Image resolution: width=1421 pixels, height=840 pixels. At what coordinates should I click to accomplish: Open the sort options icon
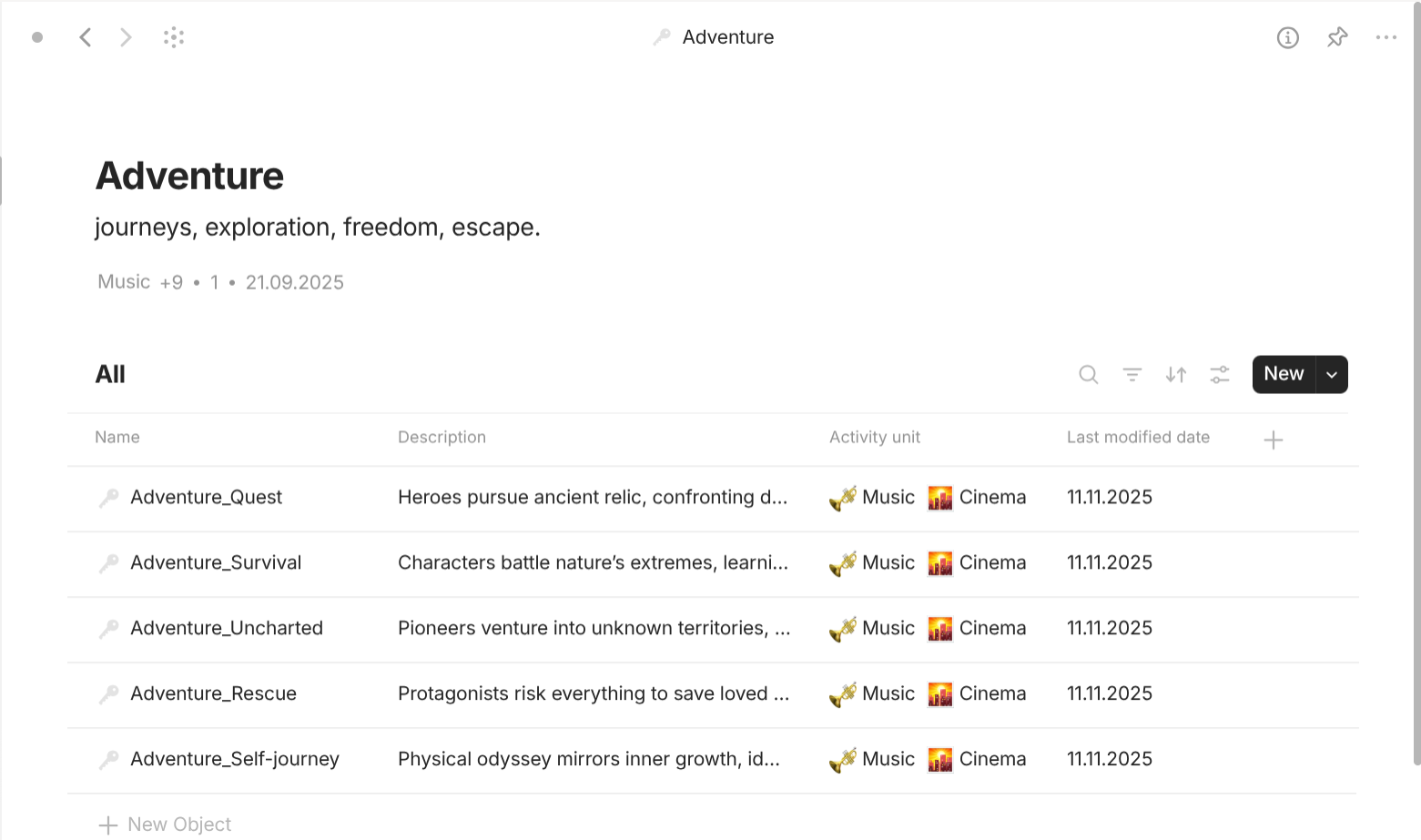1175,374
